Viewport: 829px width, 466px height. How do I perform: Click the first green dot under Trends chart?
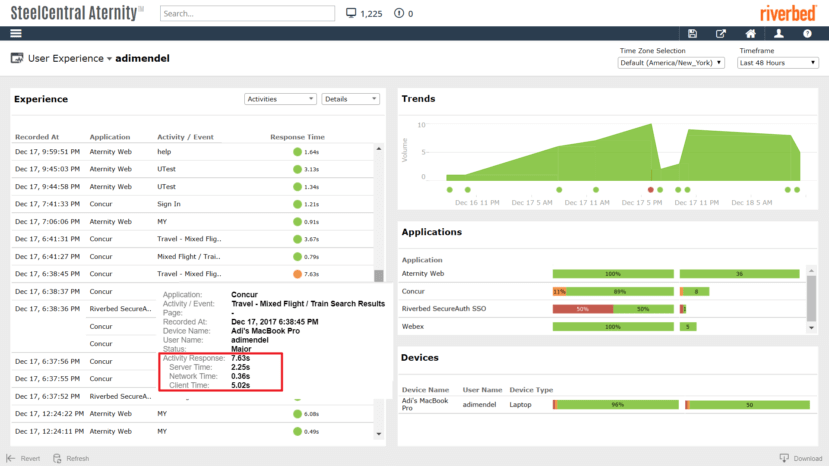tap(449, 190)
